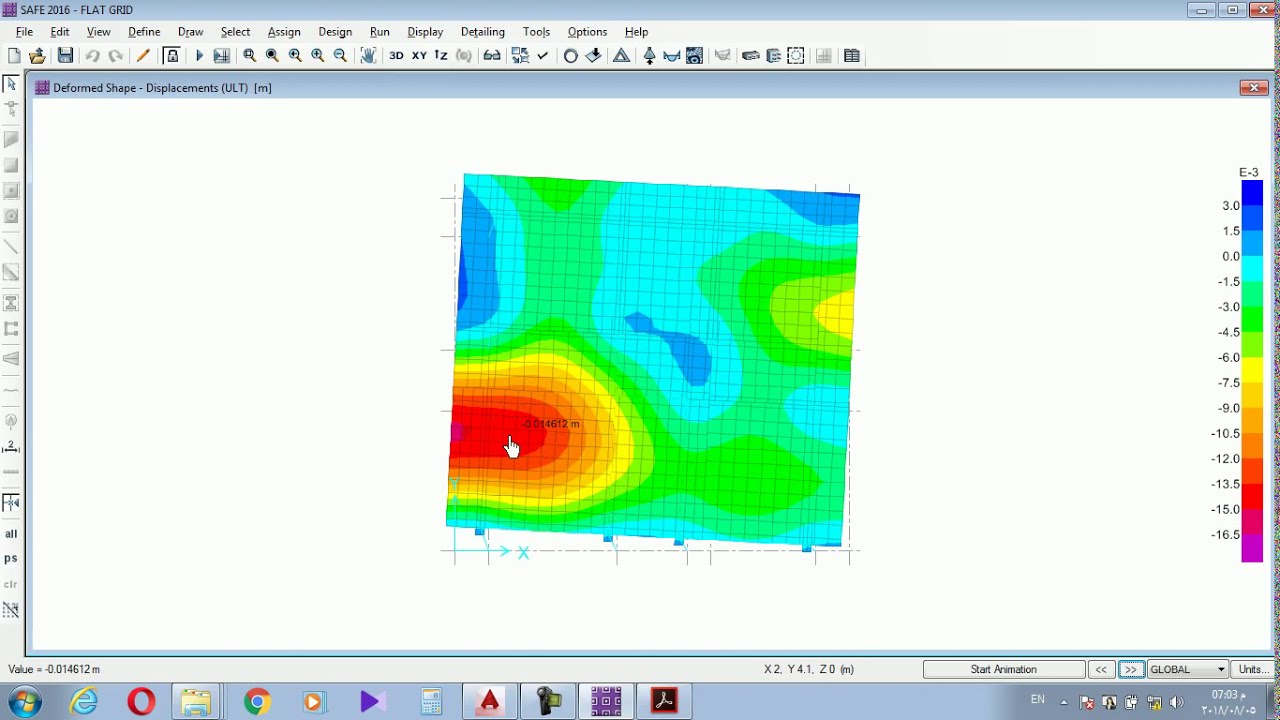The image size is (1280, 720).
Task: Open the Help menu
Action: click(636, 32)
